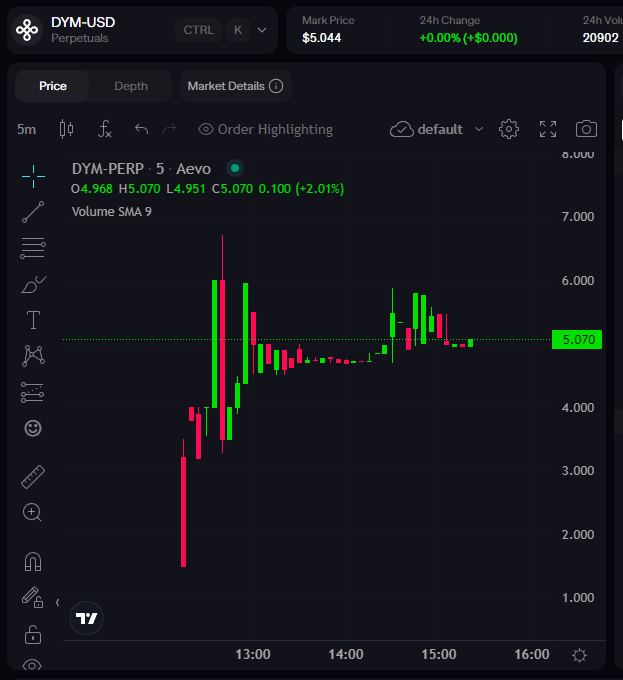Select the trend line drawing tool
This screenshot has height=680, width=623.
(33, 212)
